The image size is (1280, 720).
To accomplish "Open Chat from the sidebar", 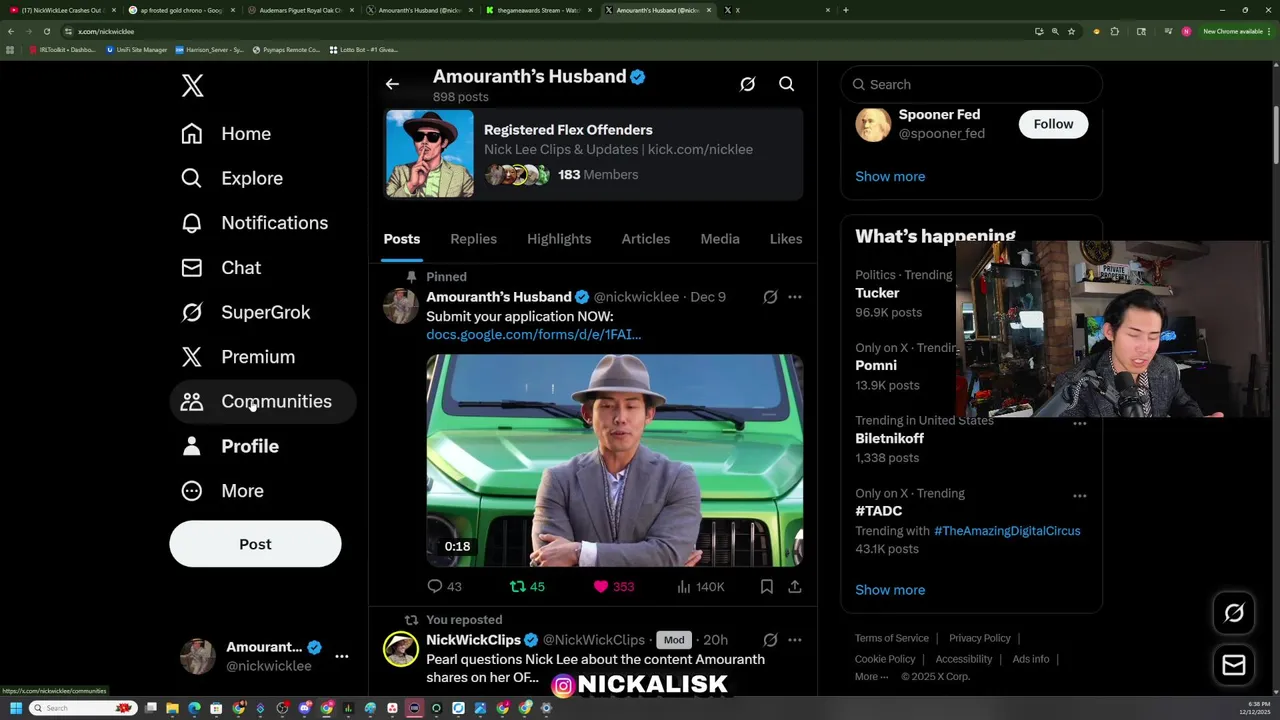I will pyautogui.click(x=221, y=268).
